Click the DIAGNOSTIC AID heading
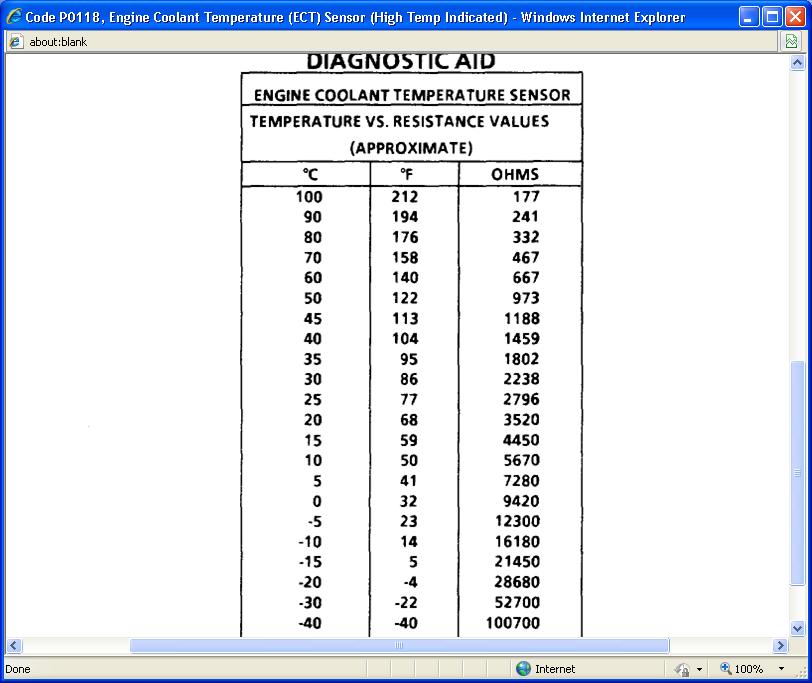The image size is (812, 683). pos(401,62)
